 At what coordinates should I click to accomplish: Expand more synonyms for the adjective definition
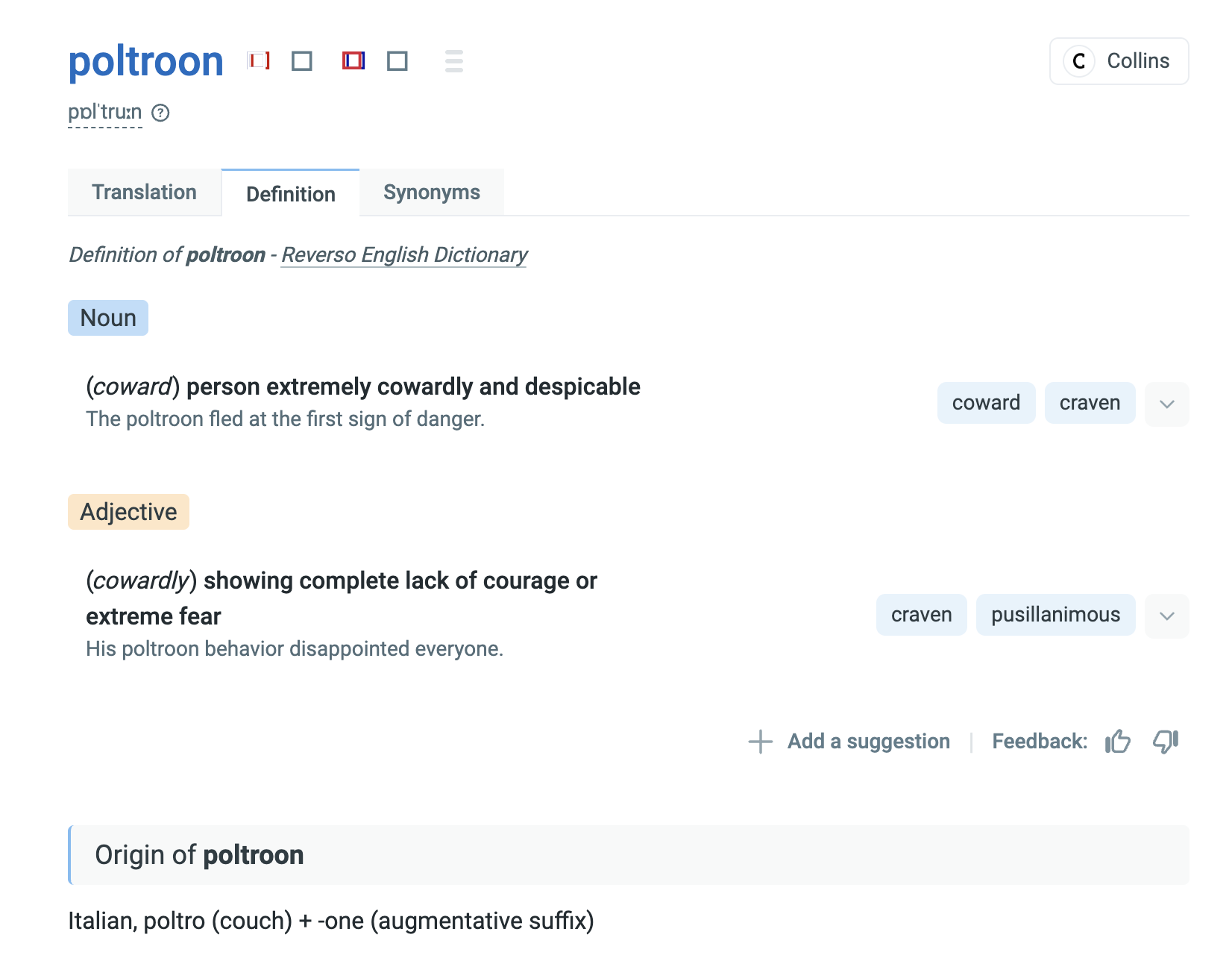[x=1166, y=616]
